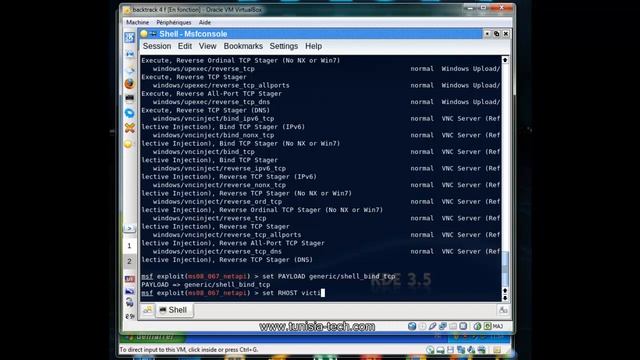Click inner VM hard disk status icon
This screenshot has width=640, height=360.
[x=412, y=326]
